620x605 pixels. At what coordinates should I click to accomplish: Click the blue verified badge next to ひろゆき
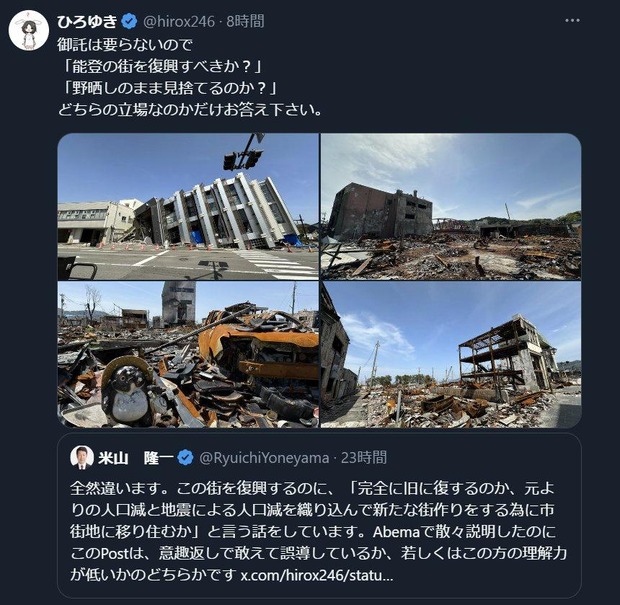pyautogui.click(x=129, y=21)
